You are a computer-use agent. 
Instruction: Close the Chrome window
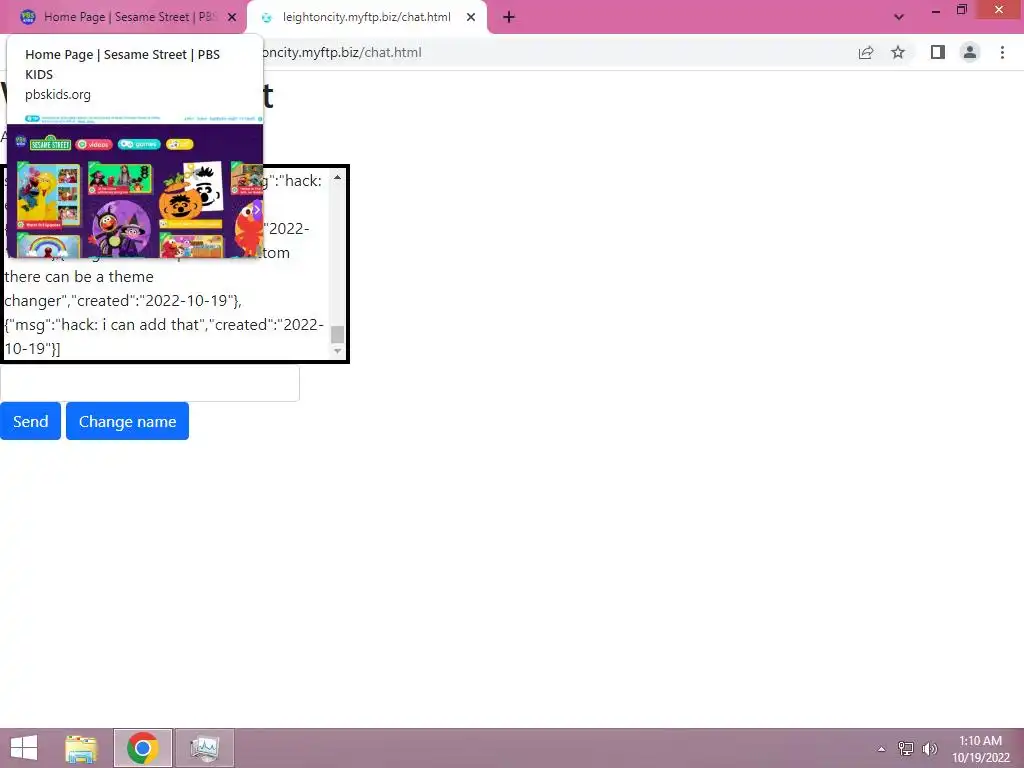pos(999,10)
